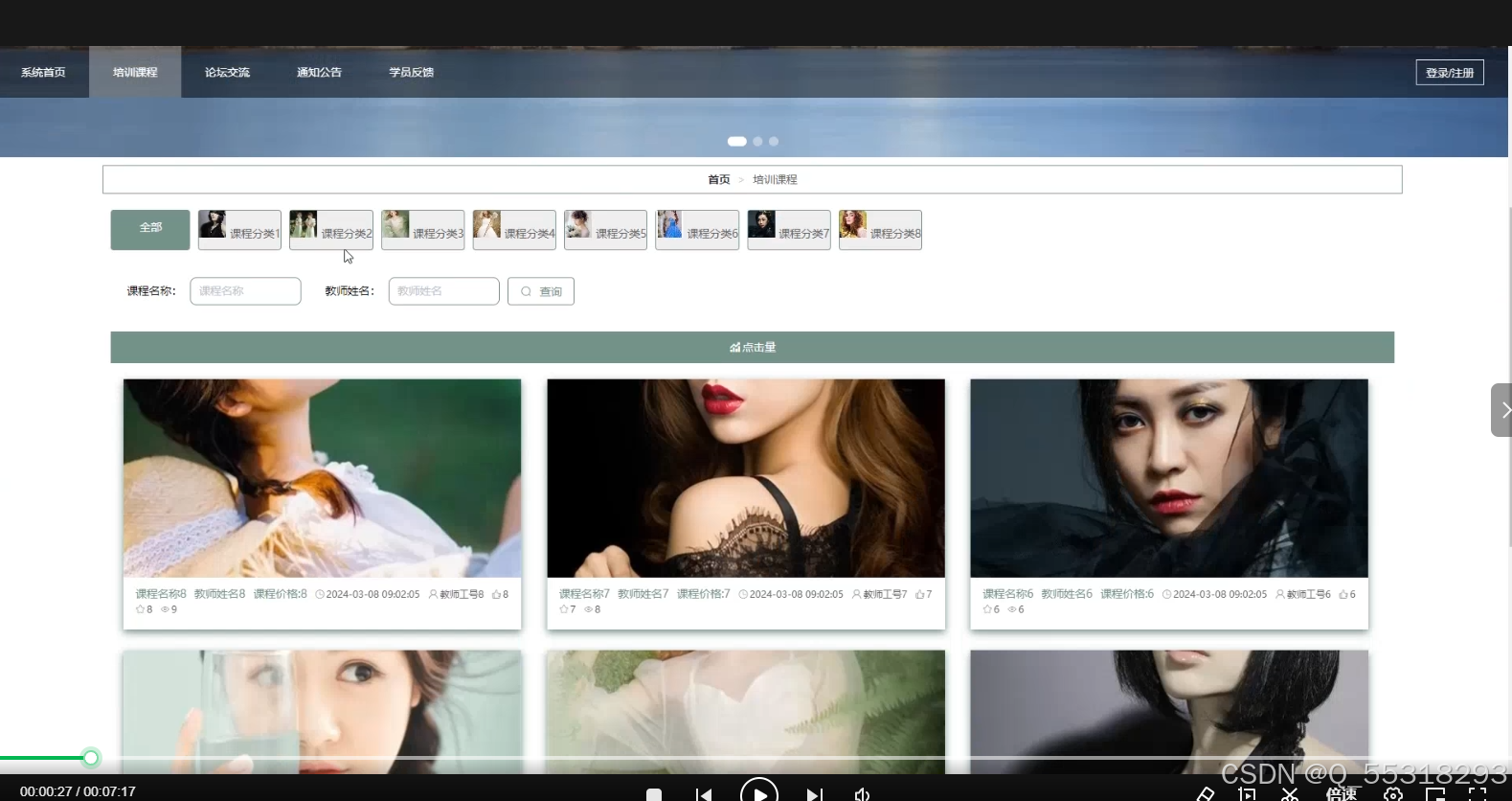Click the 课程名称 input field

tap(245, 291)
